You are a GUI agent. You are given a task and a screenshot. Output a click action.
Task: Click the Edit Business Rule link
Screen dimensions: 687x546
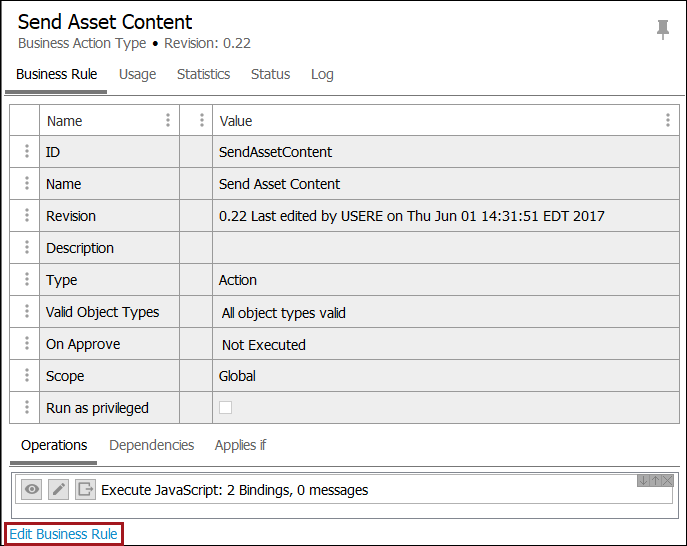[x=64, y=535]
